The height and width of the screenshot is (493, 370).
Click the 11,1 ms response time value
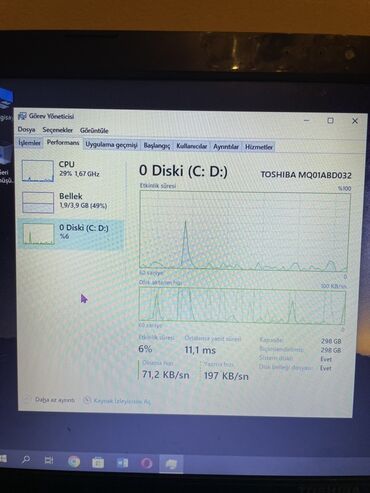[x=200, y=350]
